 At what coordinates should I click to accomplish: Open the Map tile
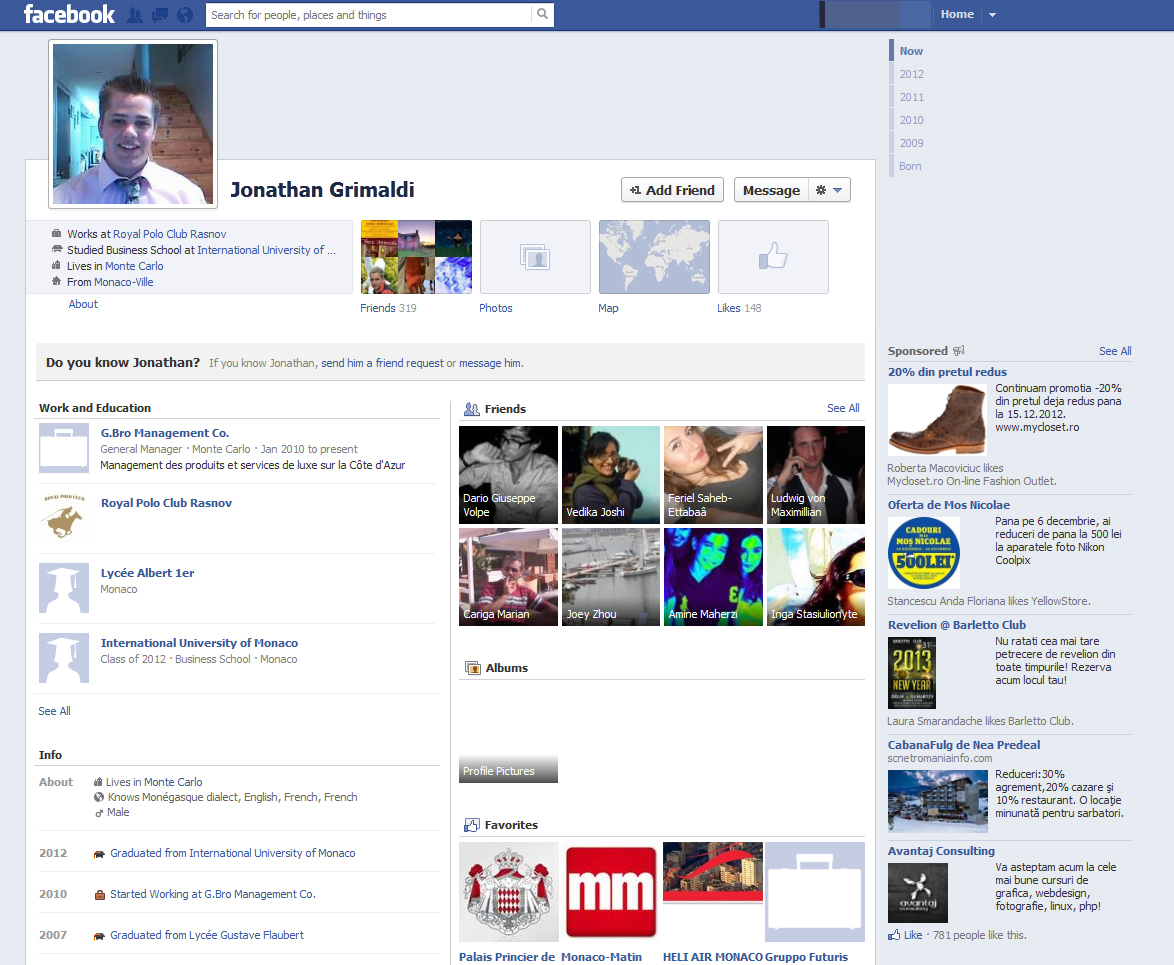point(654,257)
